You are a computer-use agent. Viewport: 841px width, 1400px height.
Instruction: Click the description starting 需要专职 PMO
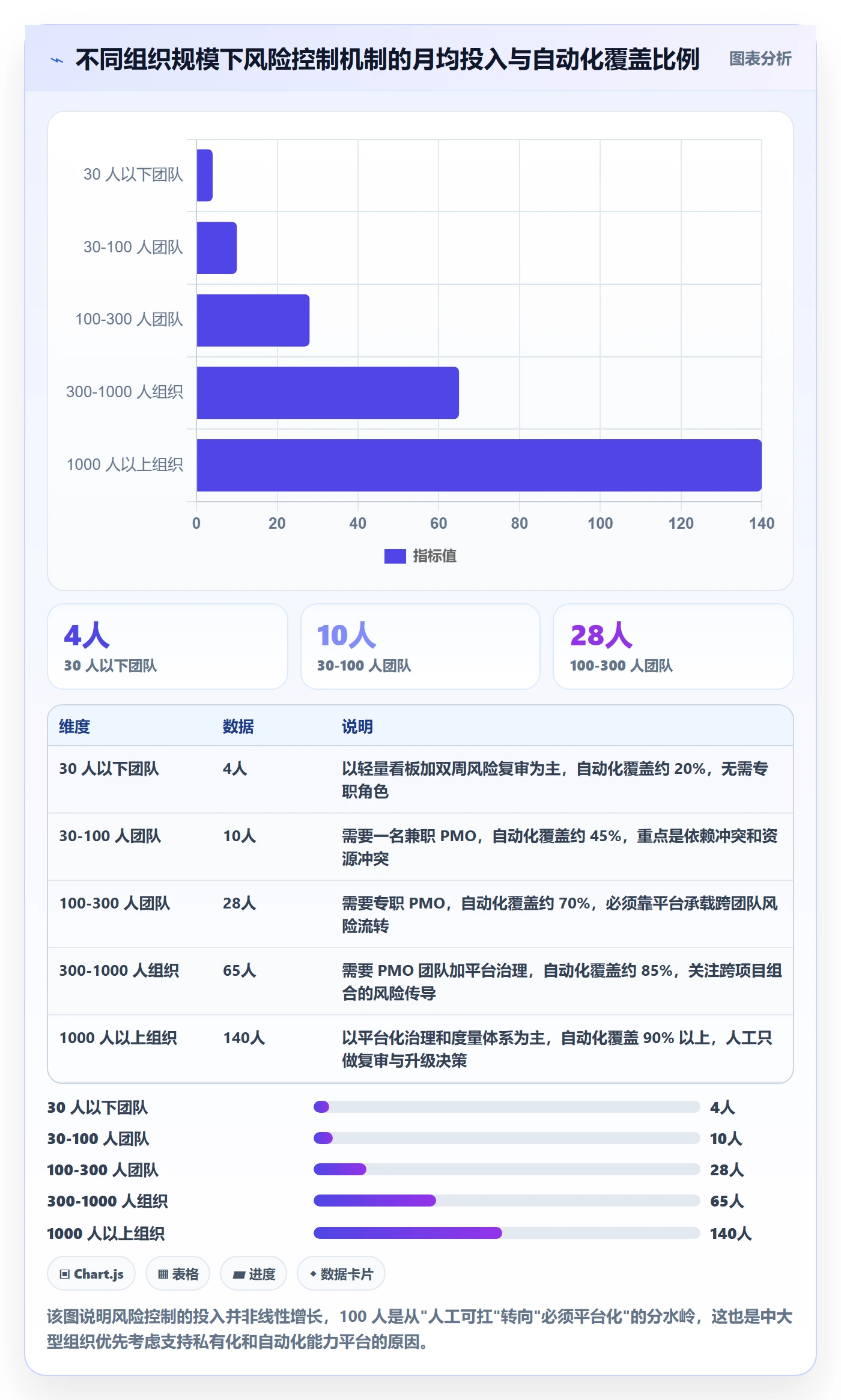(x=560, y=915)
